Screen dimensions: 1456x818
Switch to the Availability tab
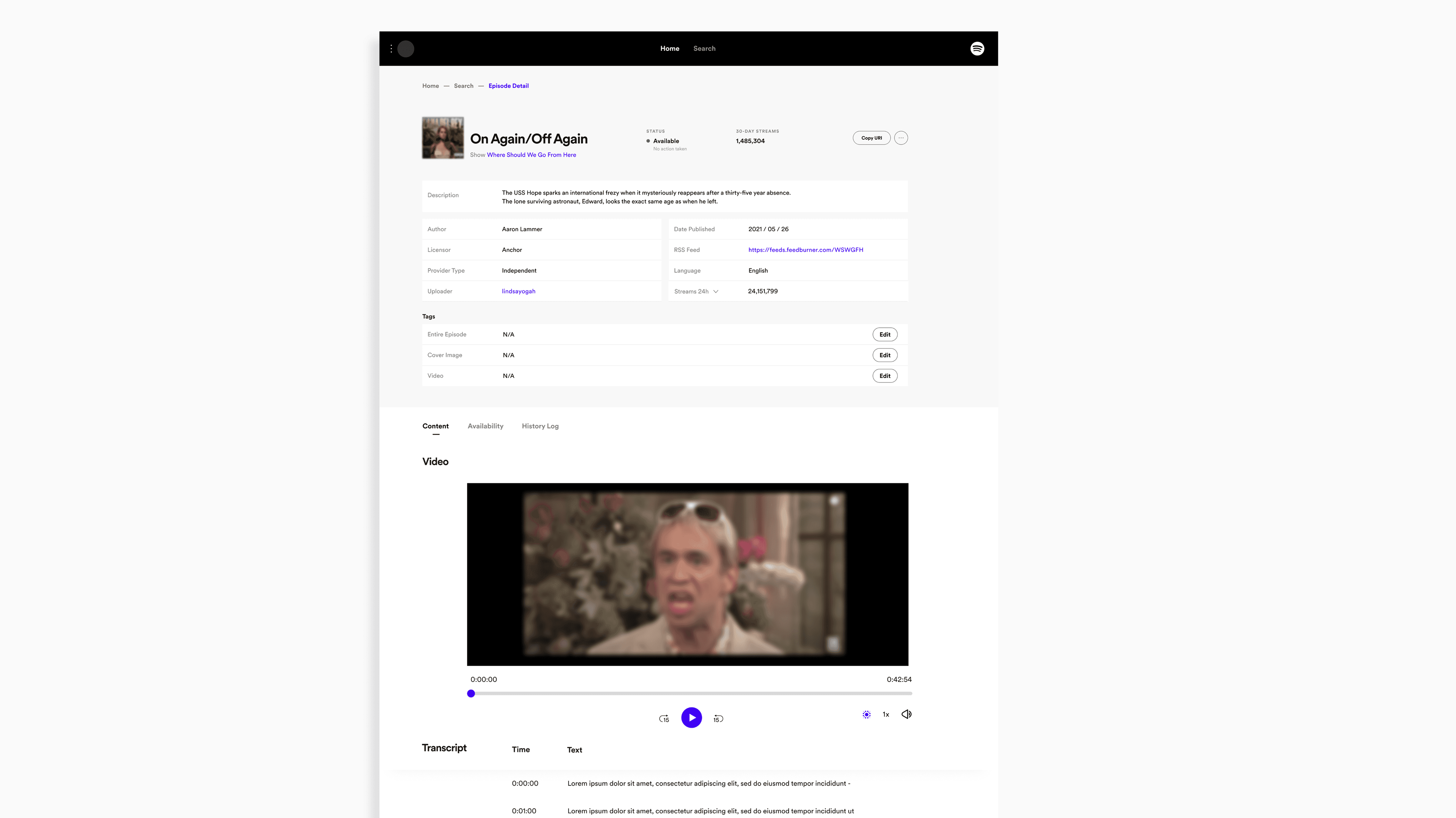click(485, 426)
